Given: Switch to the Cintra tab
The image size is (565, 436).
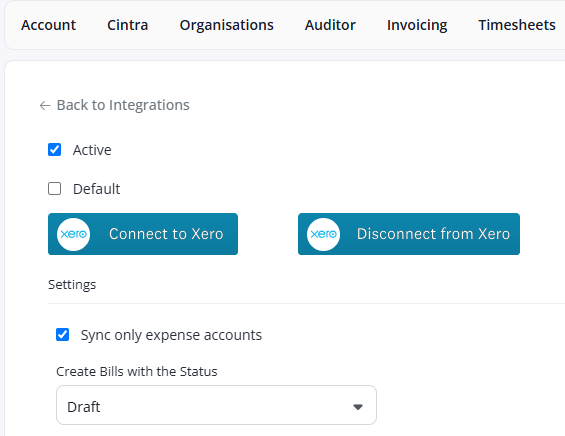Looking at the screenshot, I should (128, 25).
